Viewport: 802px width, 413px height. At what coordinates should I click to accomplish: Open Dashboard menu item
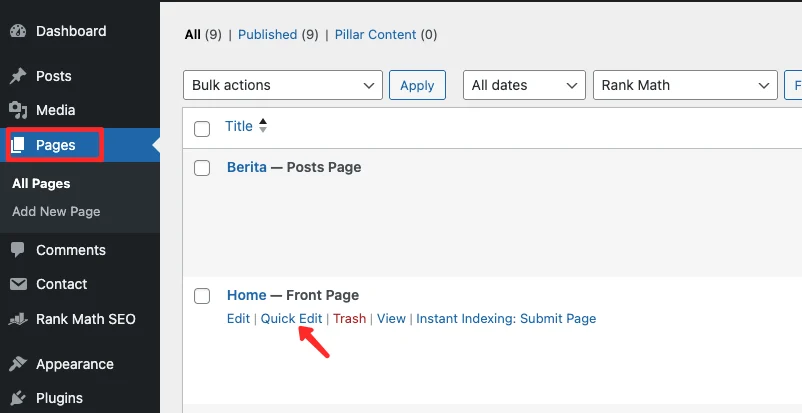tap(71, 31)
